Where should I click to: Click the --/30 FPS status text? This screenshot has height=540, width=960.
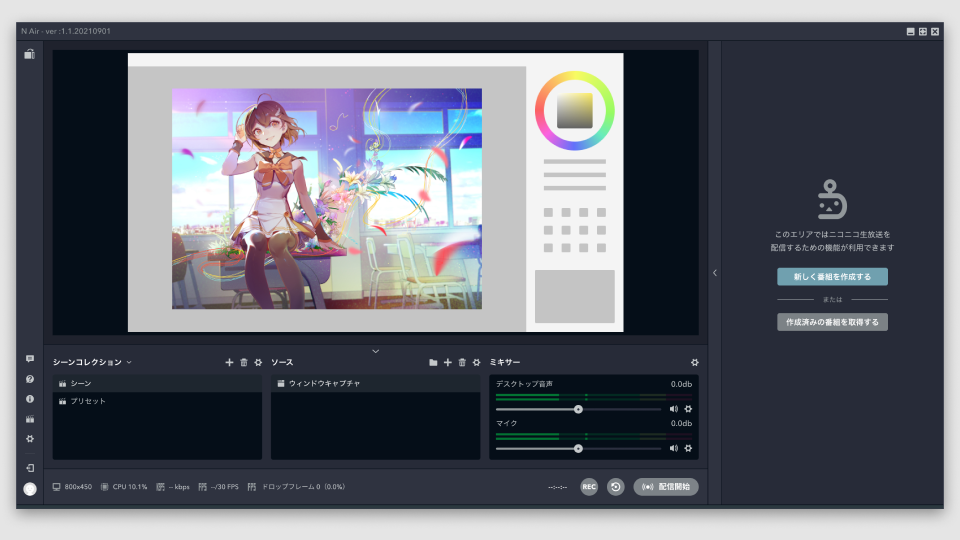[x=225, y=487]
